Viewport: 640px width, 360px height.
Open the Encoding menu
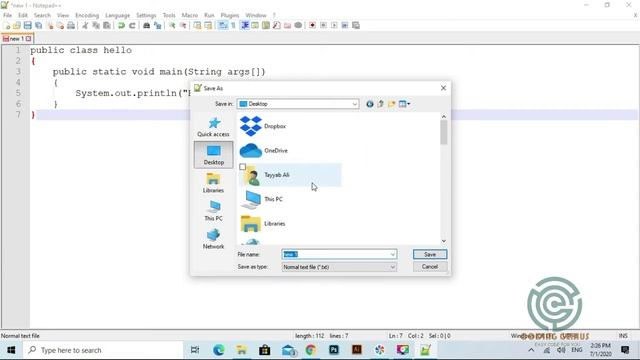(87, 15)
